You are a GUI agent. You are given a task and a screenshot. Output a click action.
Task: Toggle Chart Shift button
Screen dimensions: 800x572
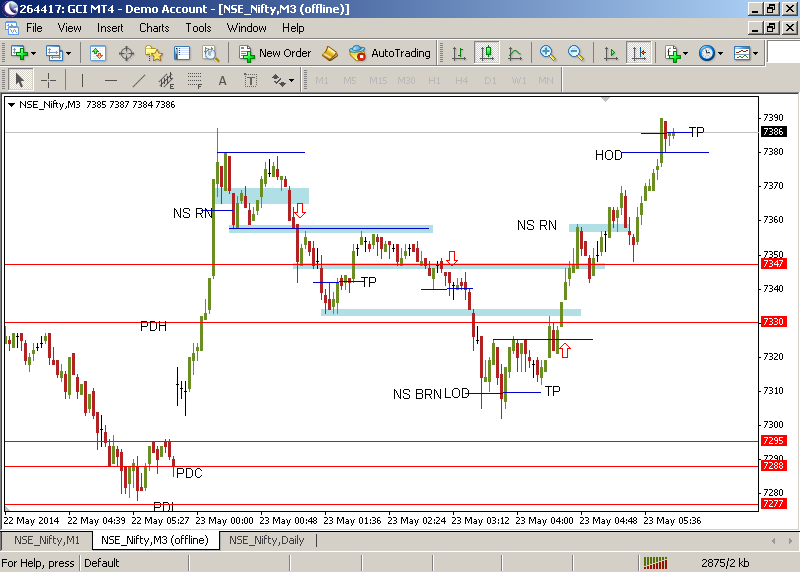pos(639,53)
